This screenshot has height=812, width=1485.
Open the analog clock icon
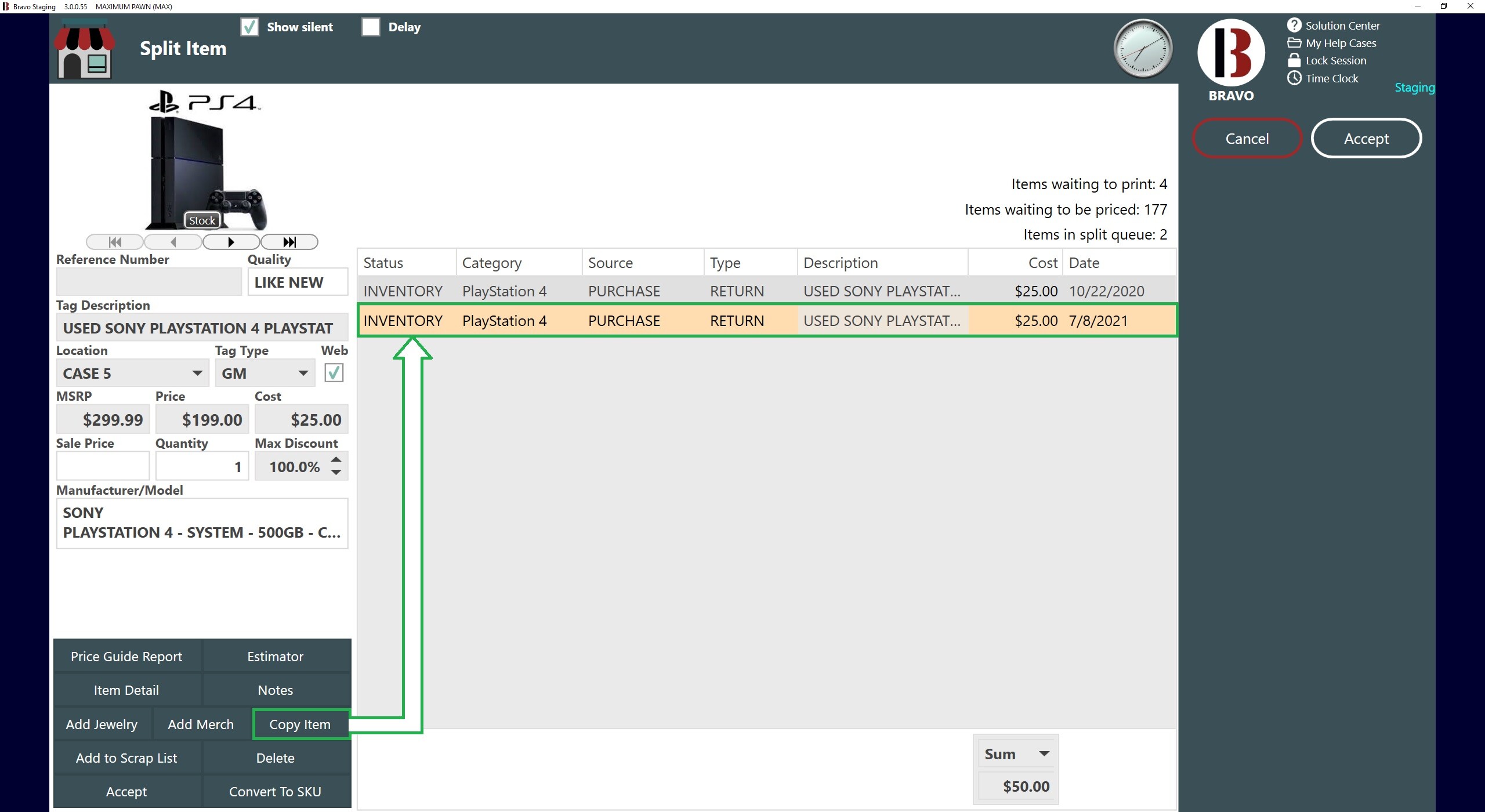(x=1143, y=49)
